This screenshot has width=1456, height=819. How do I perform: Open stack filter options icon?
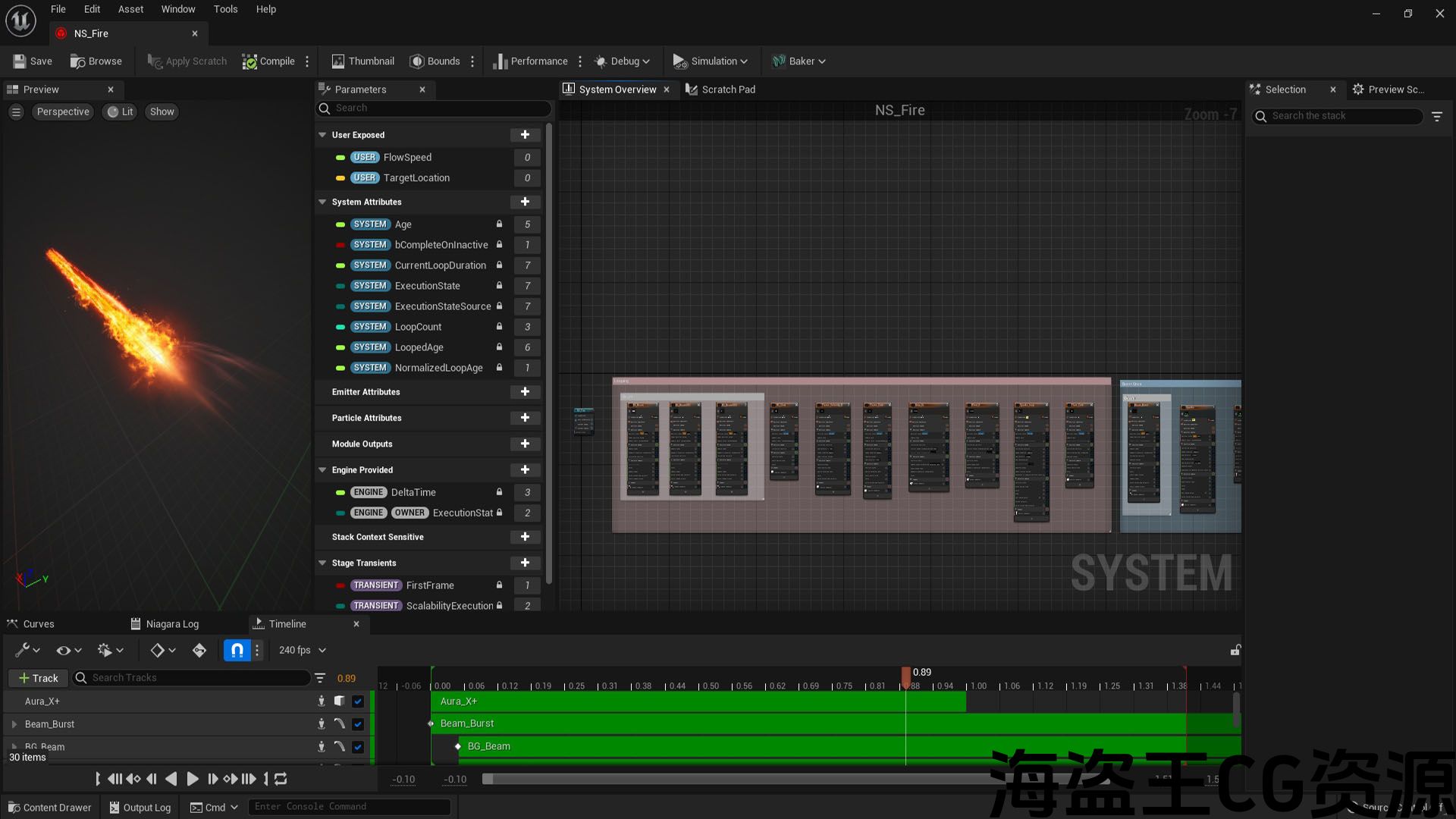click(1436, 116)
